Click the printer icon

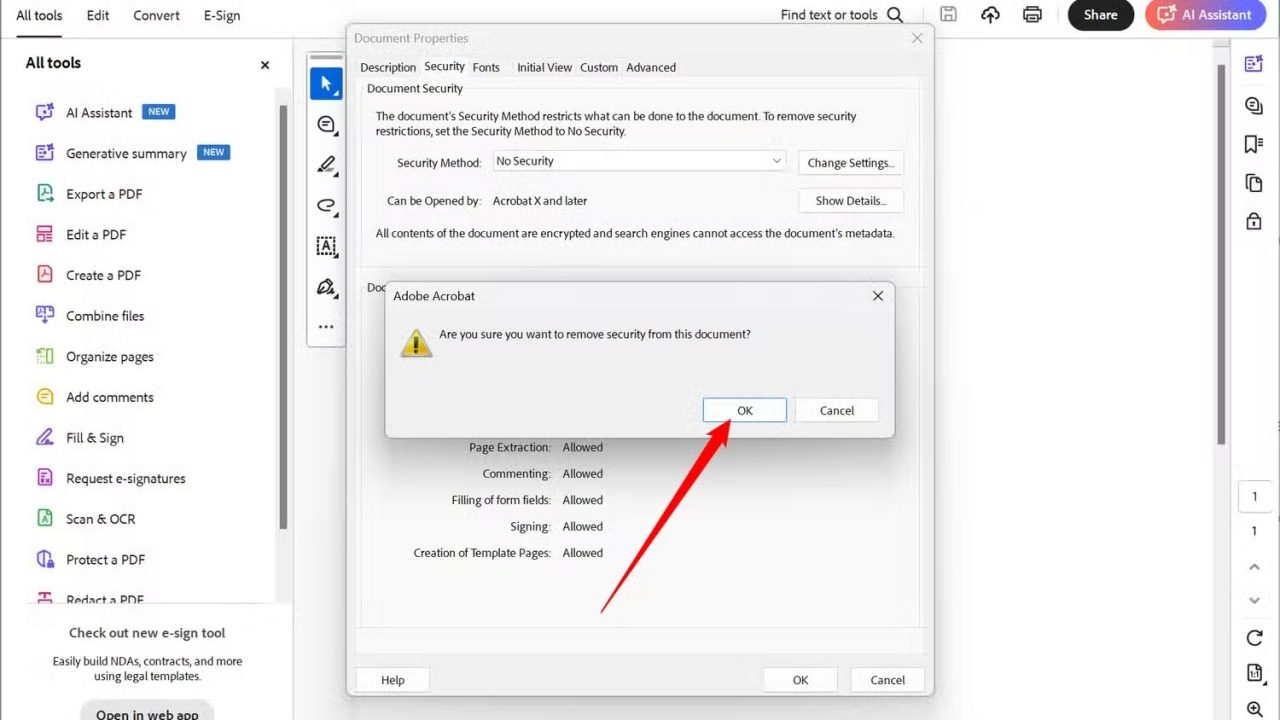coord(1033,15)
